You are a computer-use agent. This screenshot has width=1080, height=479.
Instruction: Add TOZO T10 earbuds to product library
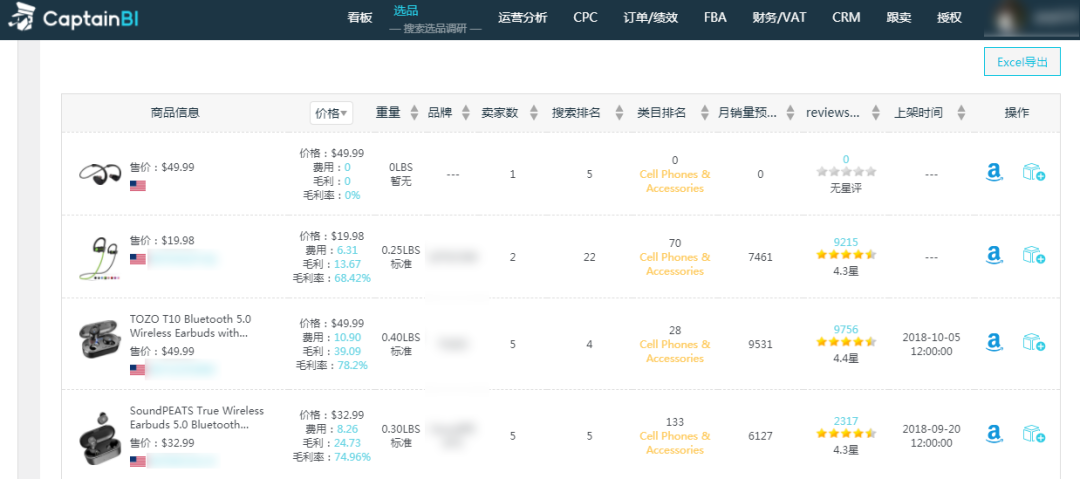pyautogui.click(x=1033, y=343)
